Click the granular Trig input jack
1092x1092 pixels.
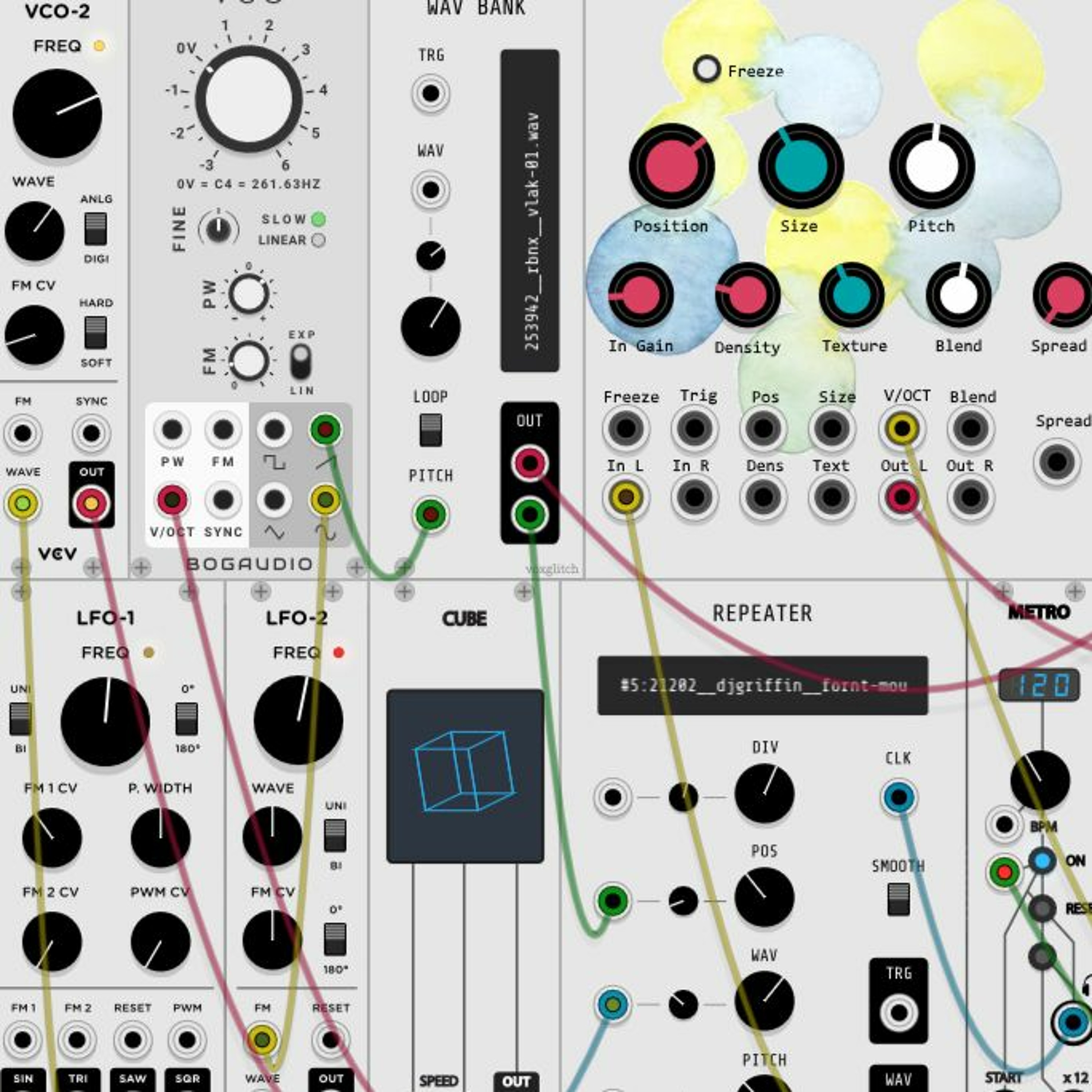coord(695,428)
